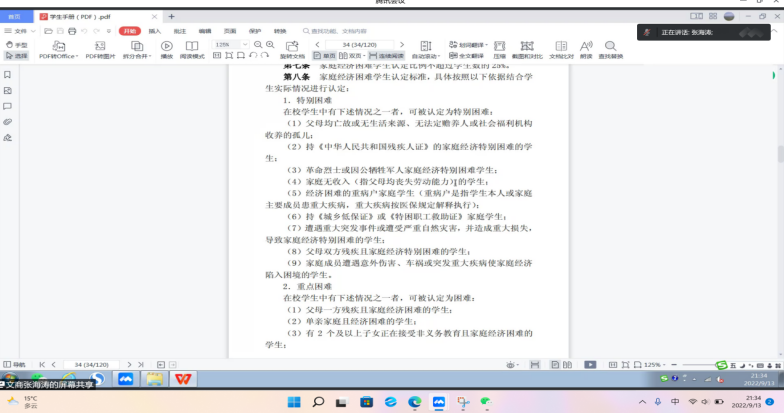This screenshot has height=416, width=784.
Task: Switch to the 保护 tab
Action: point(254,31)
